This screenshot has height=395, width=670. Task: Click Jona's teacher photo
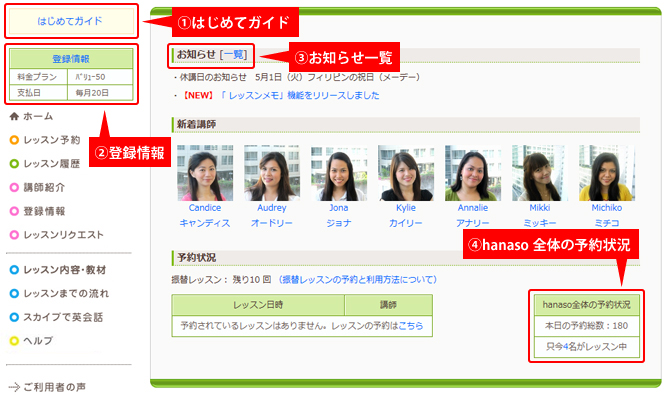339,173
